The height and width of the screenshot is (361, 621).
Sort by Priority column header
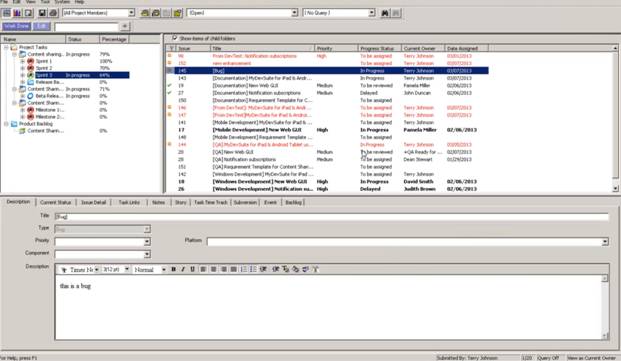tap(336, 48)
